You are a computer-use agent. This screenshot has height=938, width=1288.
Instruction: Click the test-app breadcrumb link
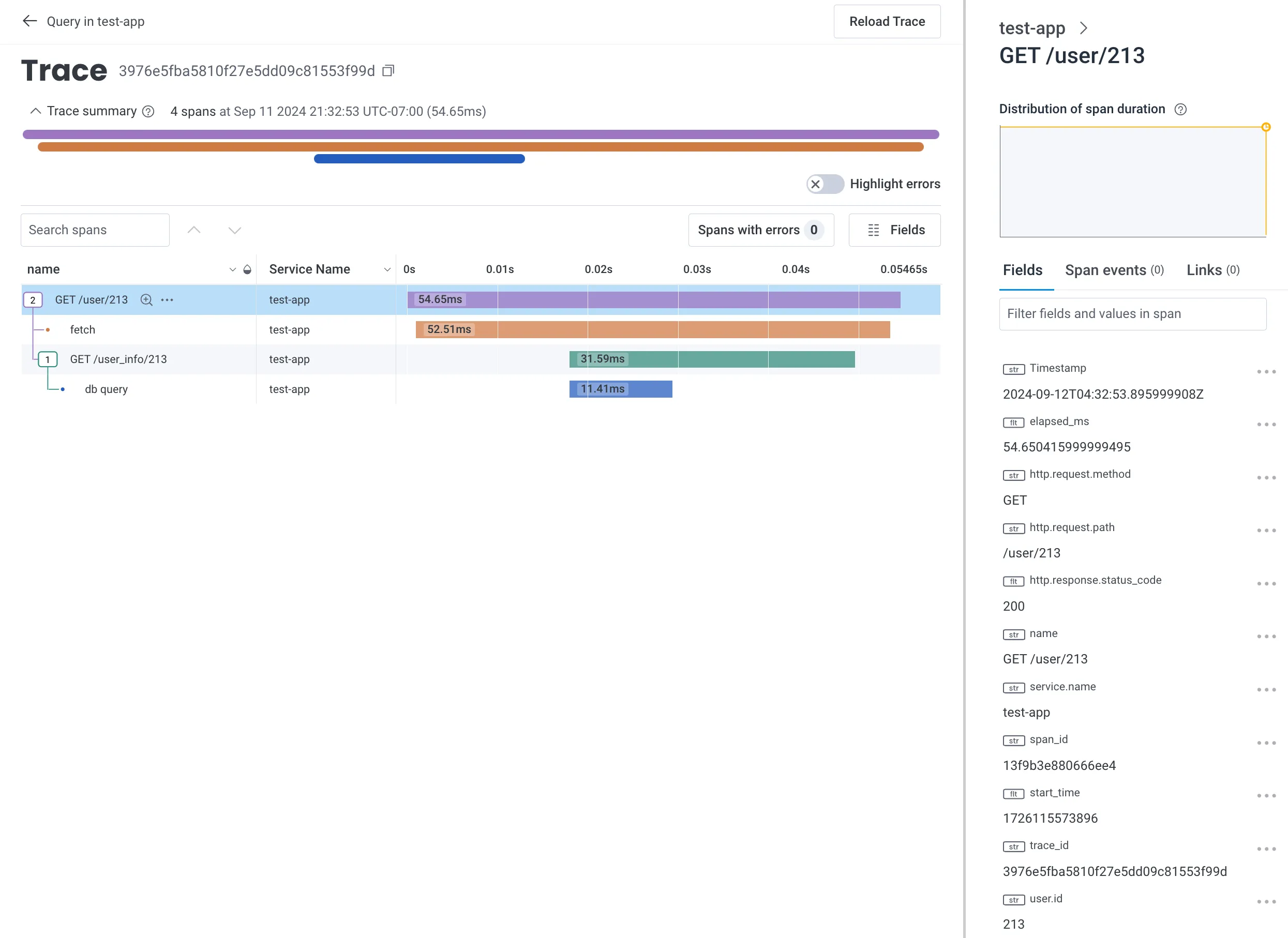pyautogui.click(x=1032, y=28)
